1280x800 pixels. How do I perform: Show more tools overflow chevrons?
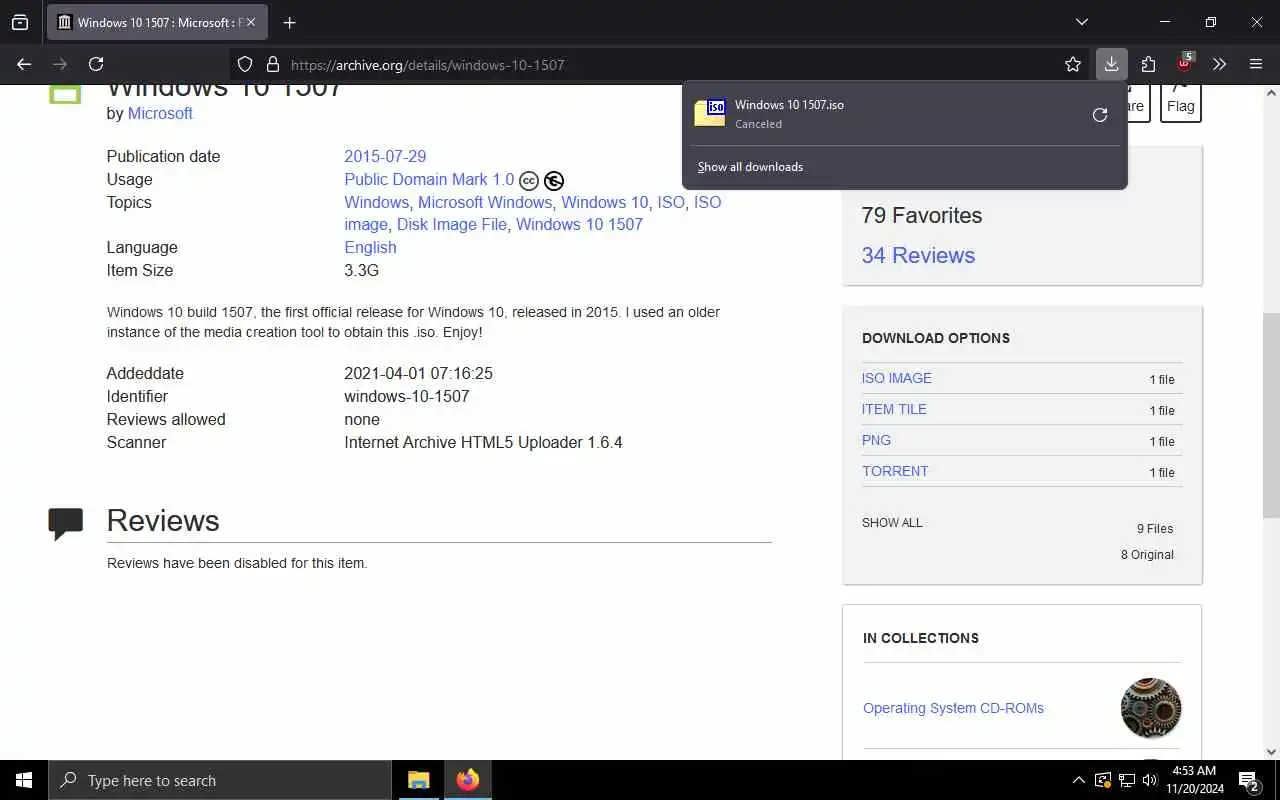(x=1219, y=64)
